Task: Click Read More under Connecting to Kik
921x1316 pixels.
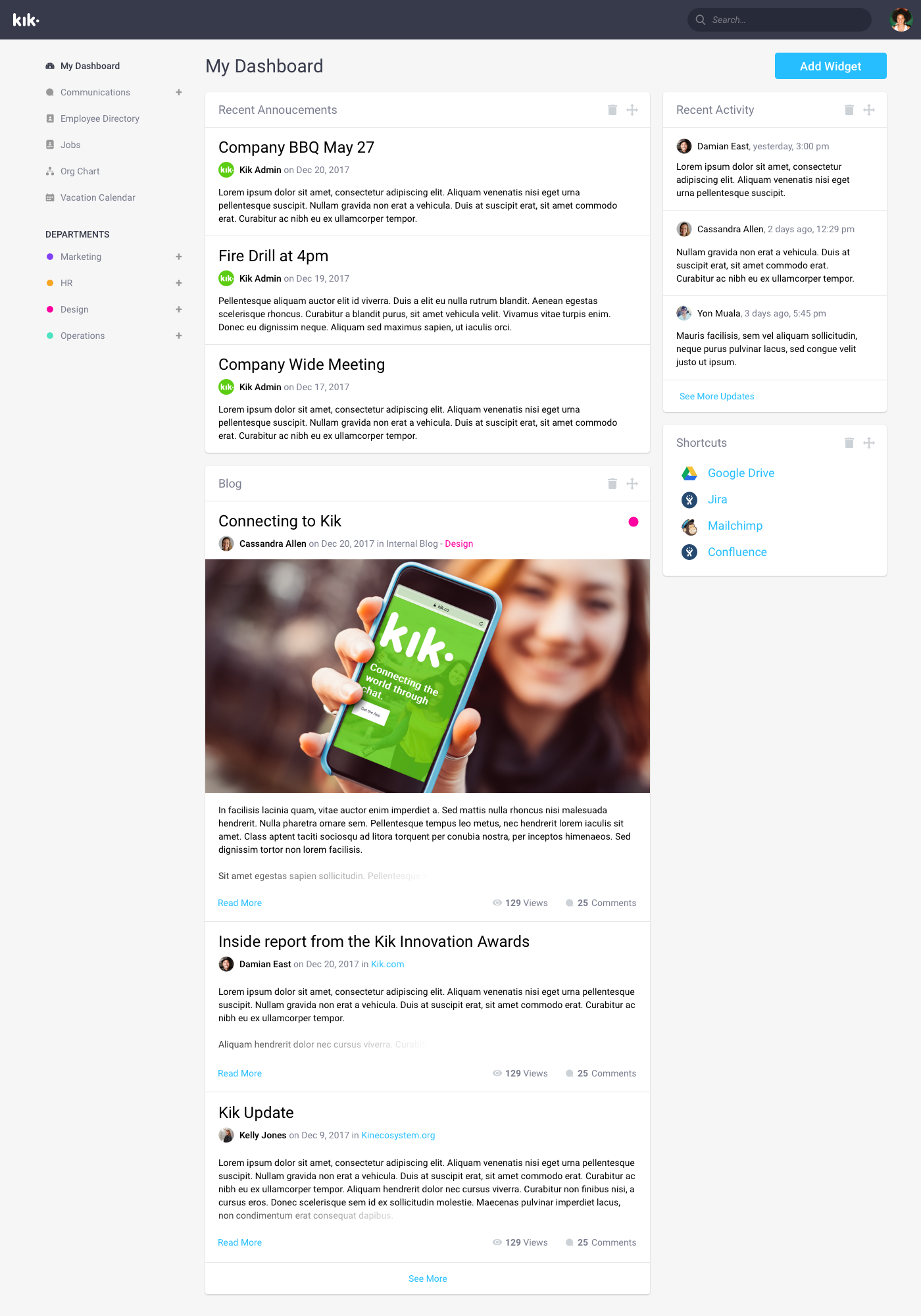Action: [240, 903]
